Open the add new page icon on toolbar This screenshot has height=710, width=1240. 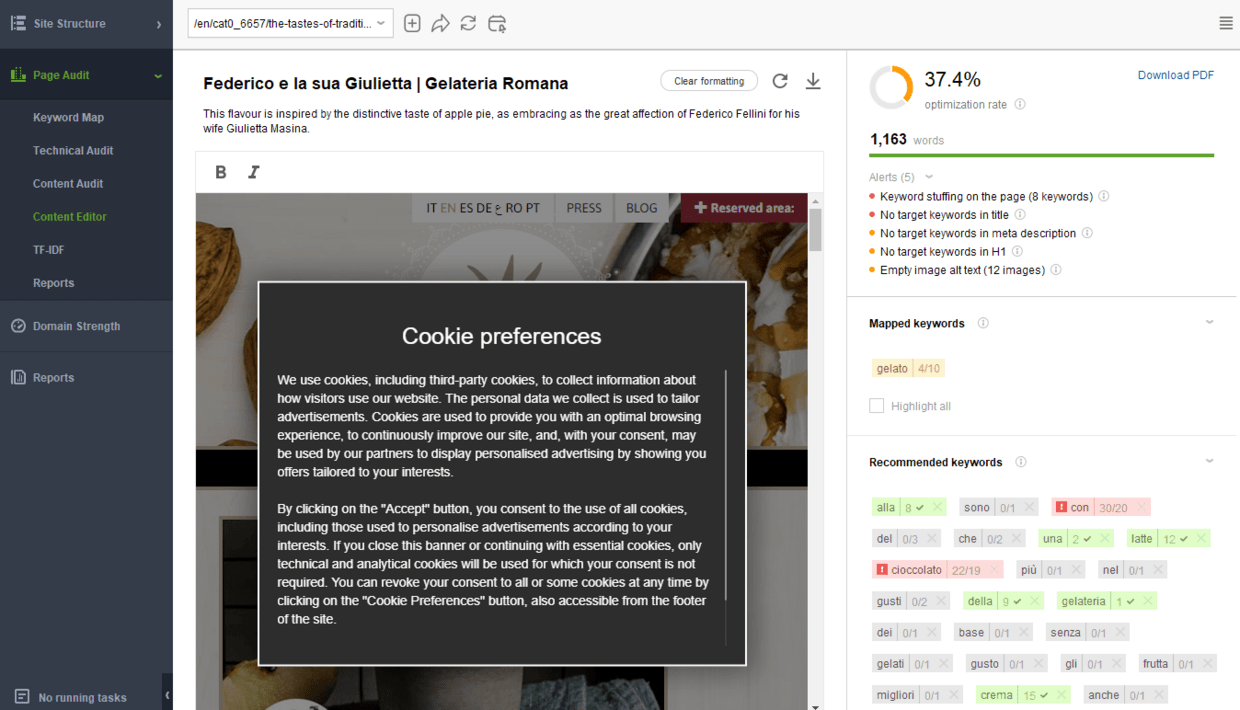(412, 22)
